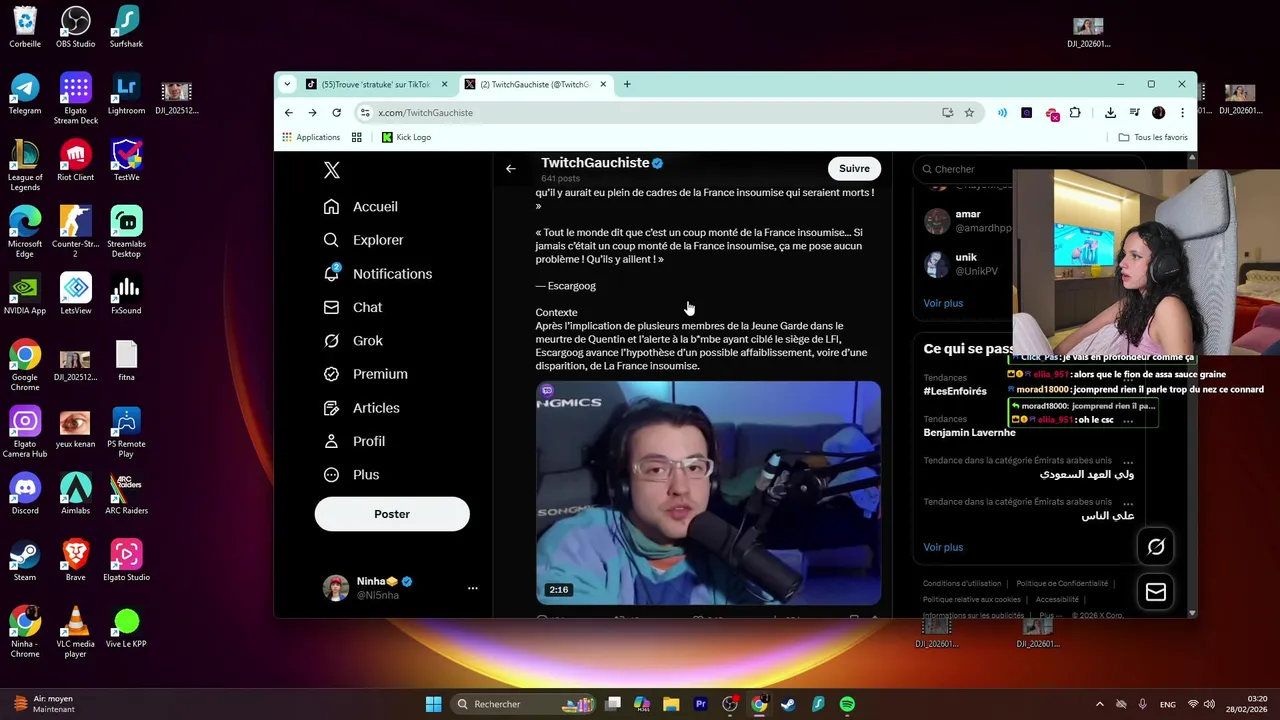Screen dimensions: 1280x720
Task: Open the Benjamin Lavernhe trend
Action: point(969,433)
